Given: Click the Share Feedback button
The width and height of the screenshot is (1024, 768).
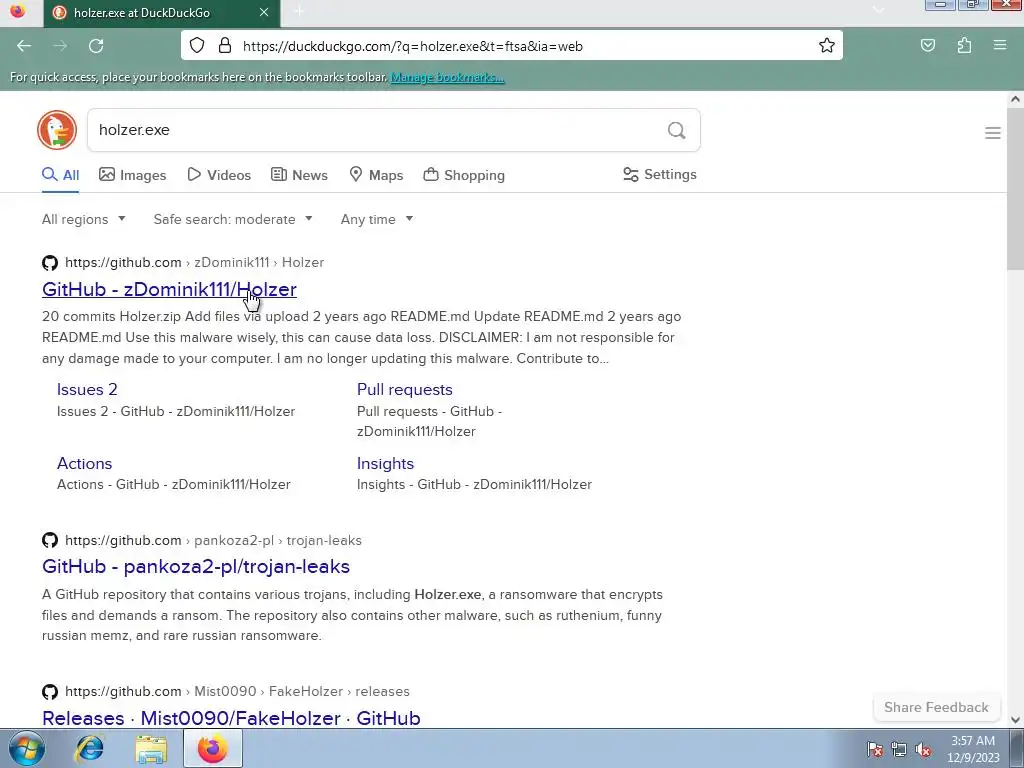Looking at the screenshot, I should pyautogui.click(x=936, y=707).
